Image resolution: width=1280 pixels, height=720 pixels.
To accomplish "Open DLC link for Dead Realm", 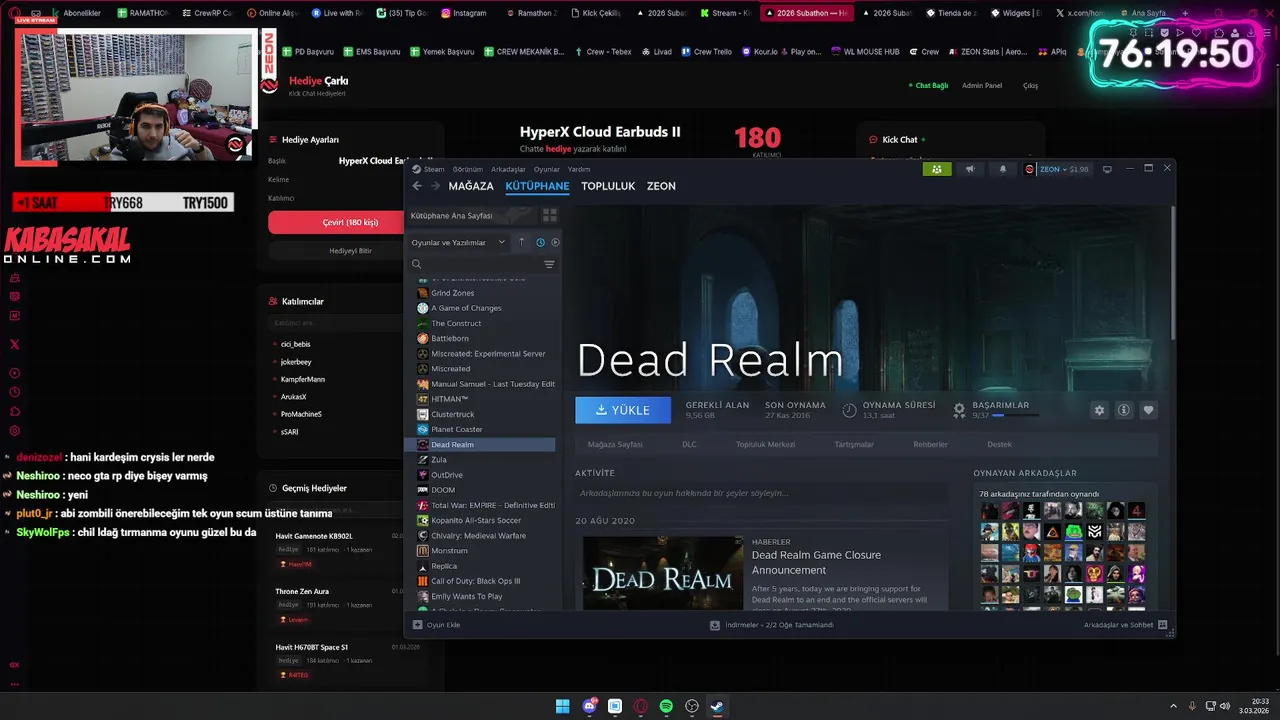I will coord(689,444).
